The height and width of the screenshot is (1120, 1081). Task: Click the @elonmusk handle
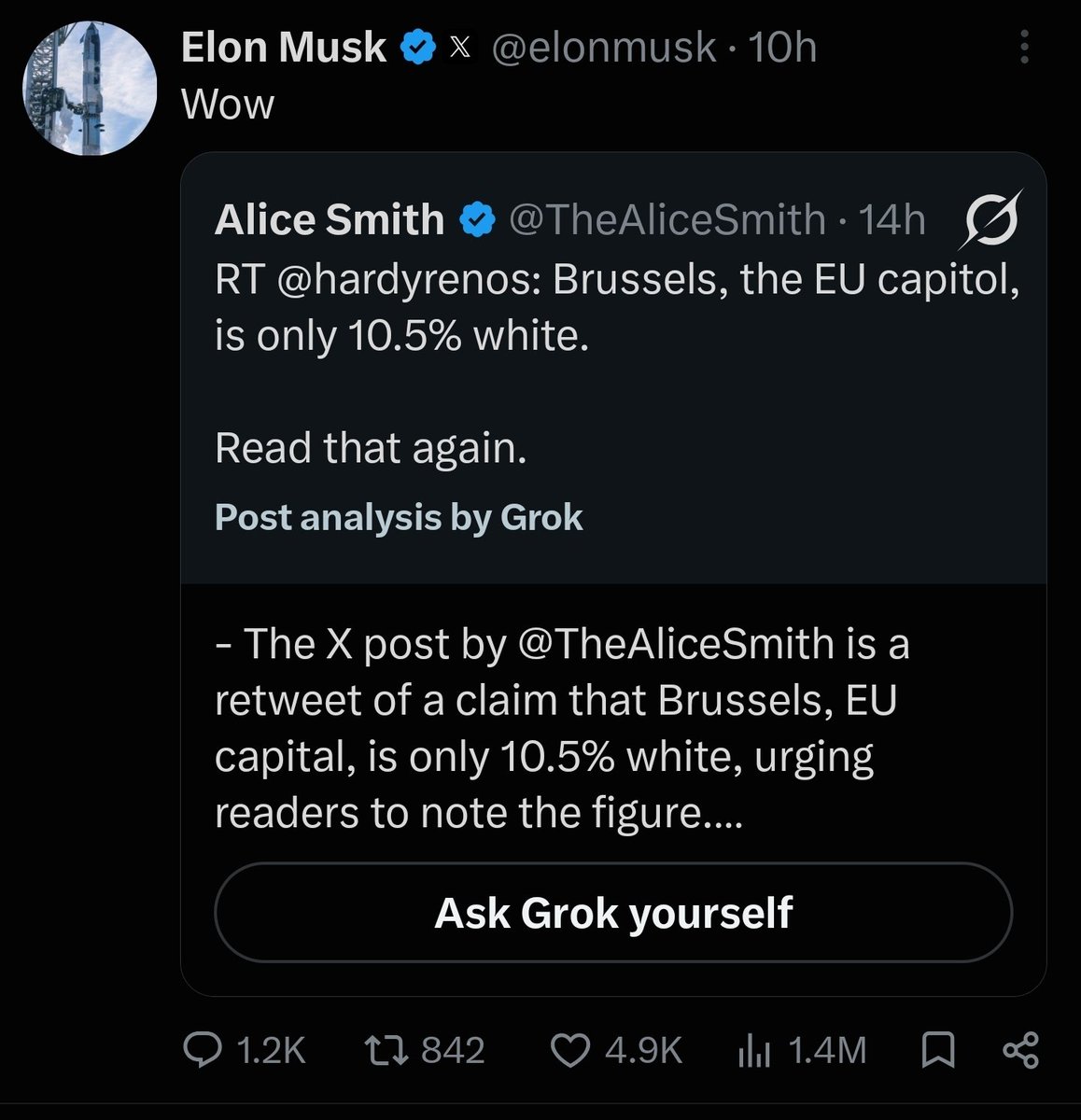pyautogui.click(x=604, y=48)
